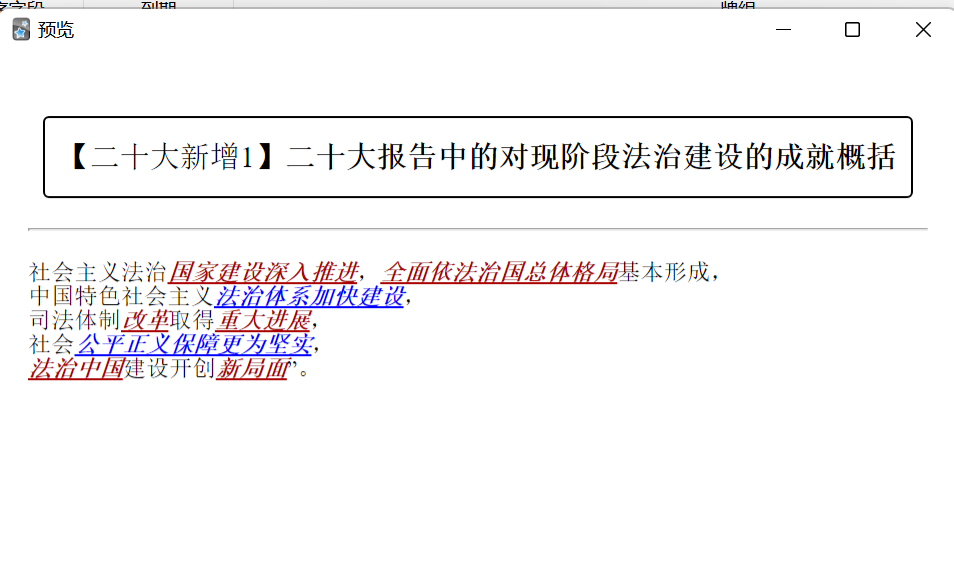The image size is (954, 564).
Task: Click the Anki star icon in title bar
Action: coord(21,29)
